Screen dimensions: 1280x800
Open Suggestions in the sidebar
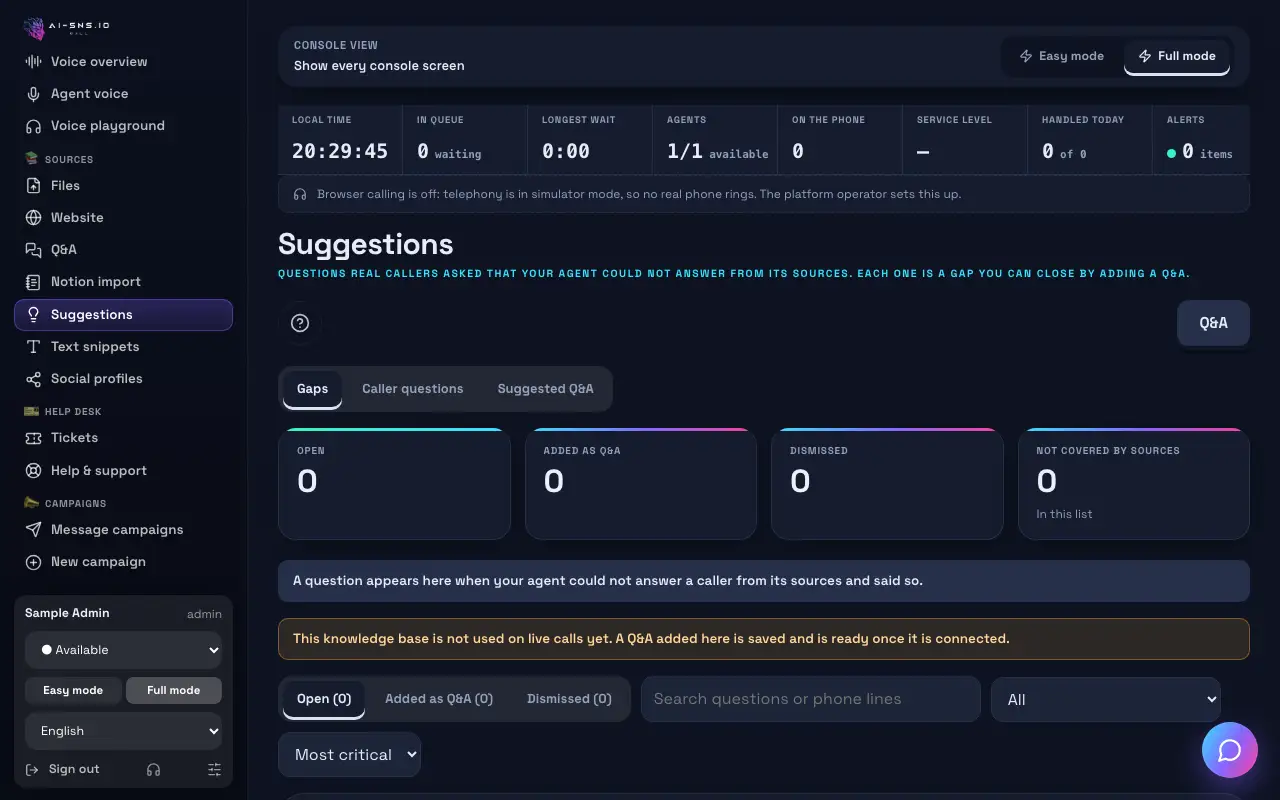coord(124,315)
